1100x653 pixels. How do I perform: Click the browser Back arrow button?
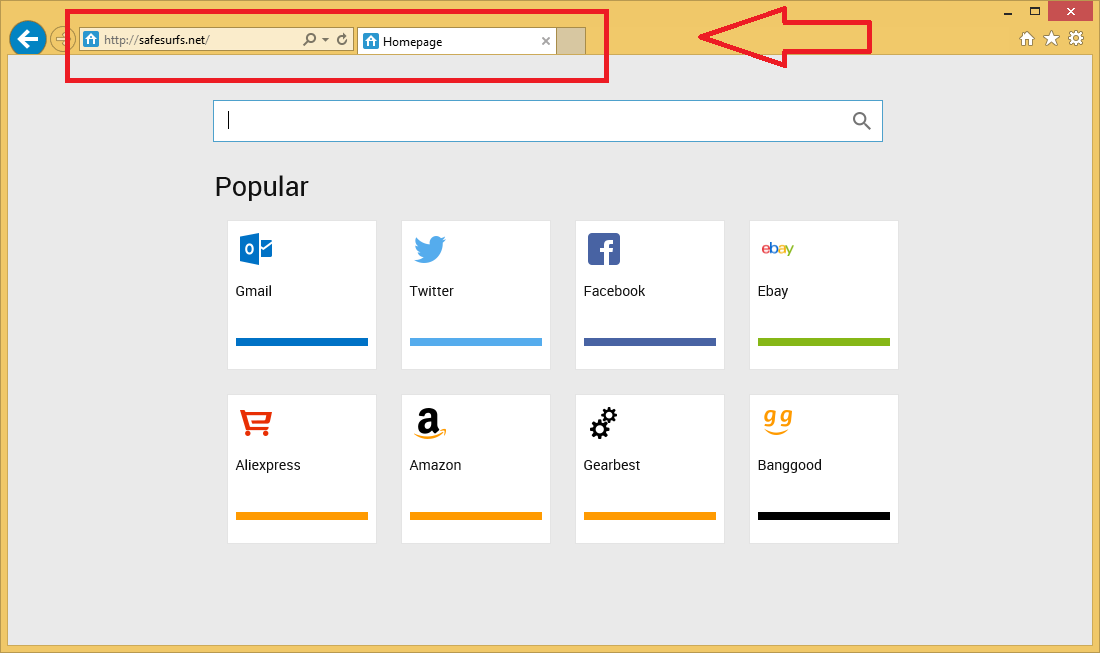click(x=28, y=39)
